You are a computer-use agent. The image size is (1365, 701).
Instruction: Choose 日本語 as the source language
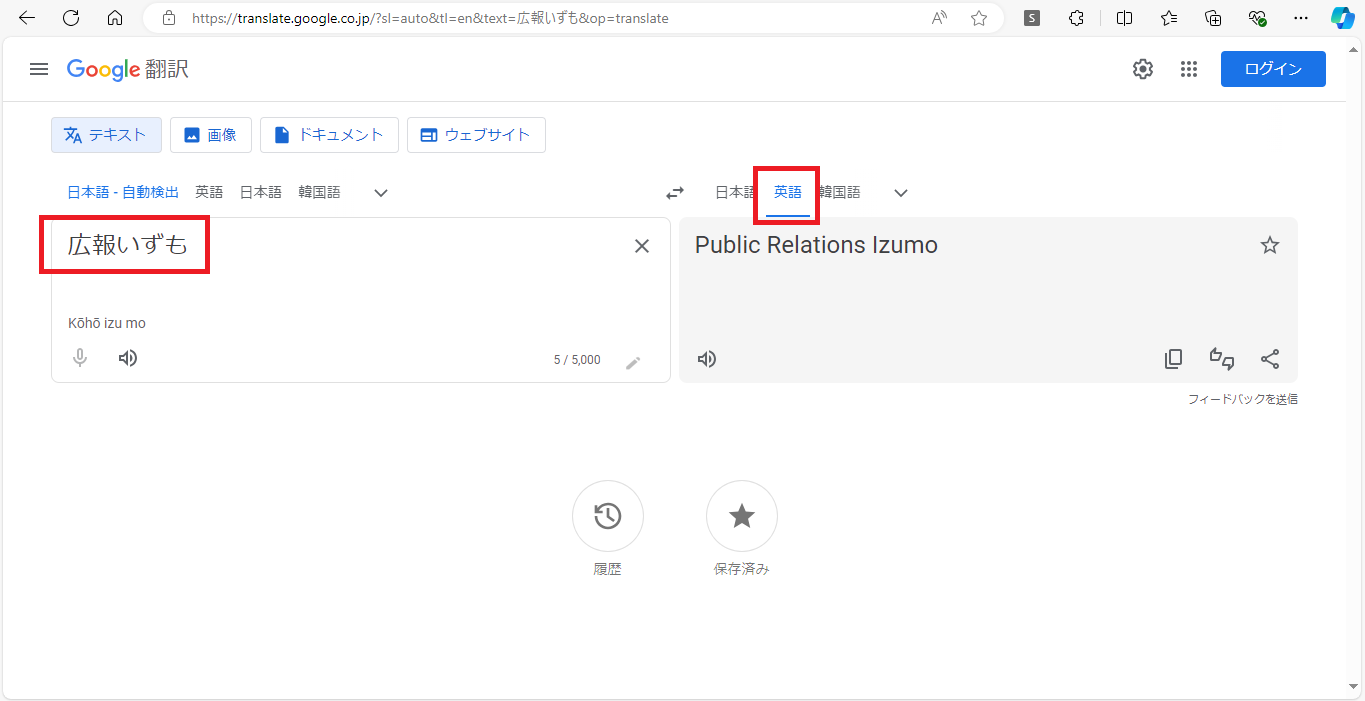tap(260, 192)
